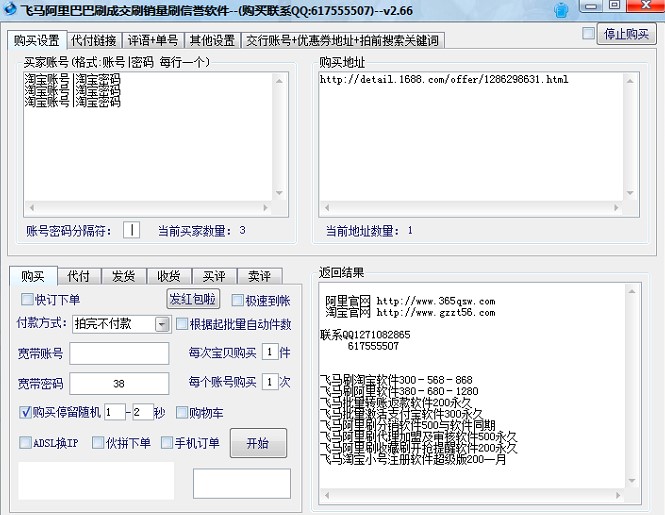Click the 购买地址 scroll-right arrow

click(616, 207)
